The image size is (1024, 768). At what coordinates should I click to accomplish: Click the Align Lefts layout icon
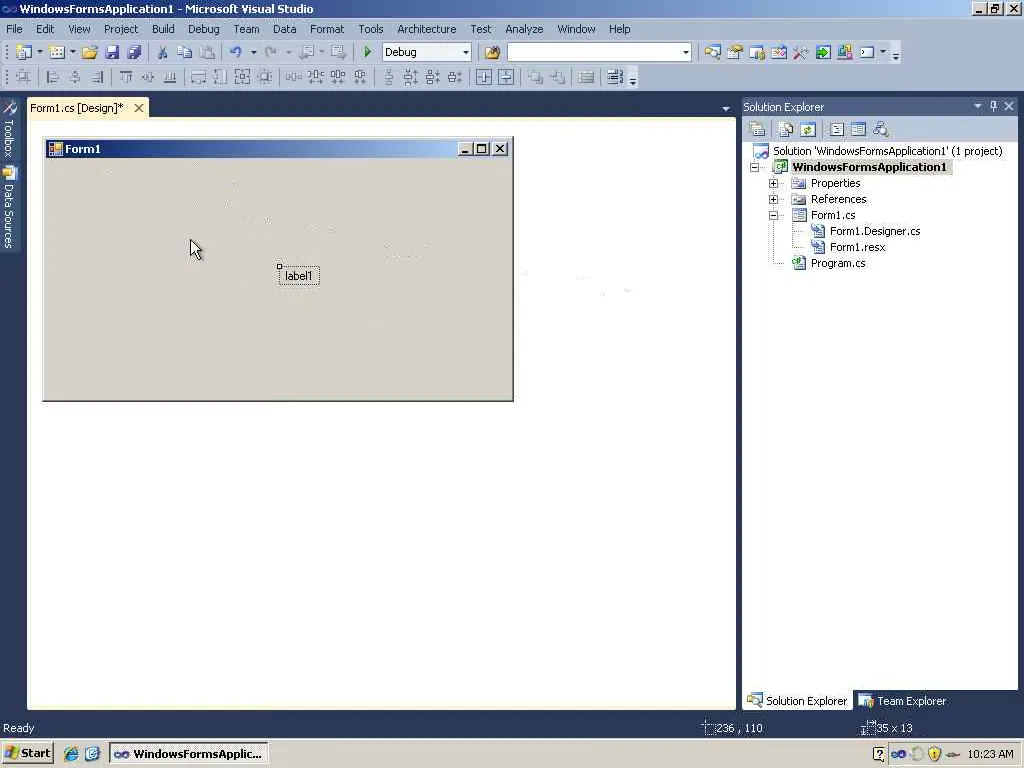tap(52, 78)
